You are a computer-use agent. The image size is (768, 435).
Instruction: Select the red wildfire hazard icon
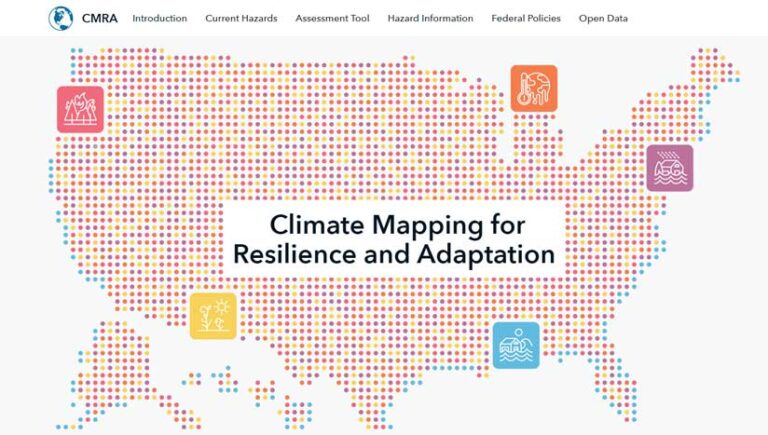point(80,110)
